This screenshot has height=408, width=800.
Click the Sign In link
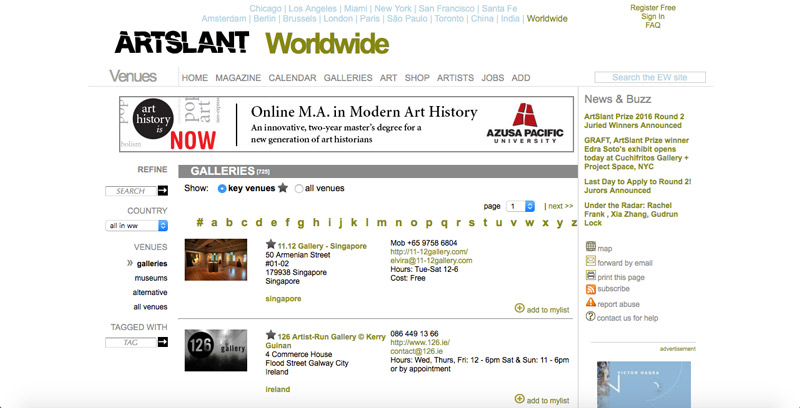click(x=653, y=16)
